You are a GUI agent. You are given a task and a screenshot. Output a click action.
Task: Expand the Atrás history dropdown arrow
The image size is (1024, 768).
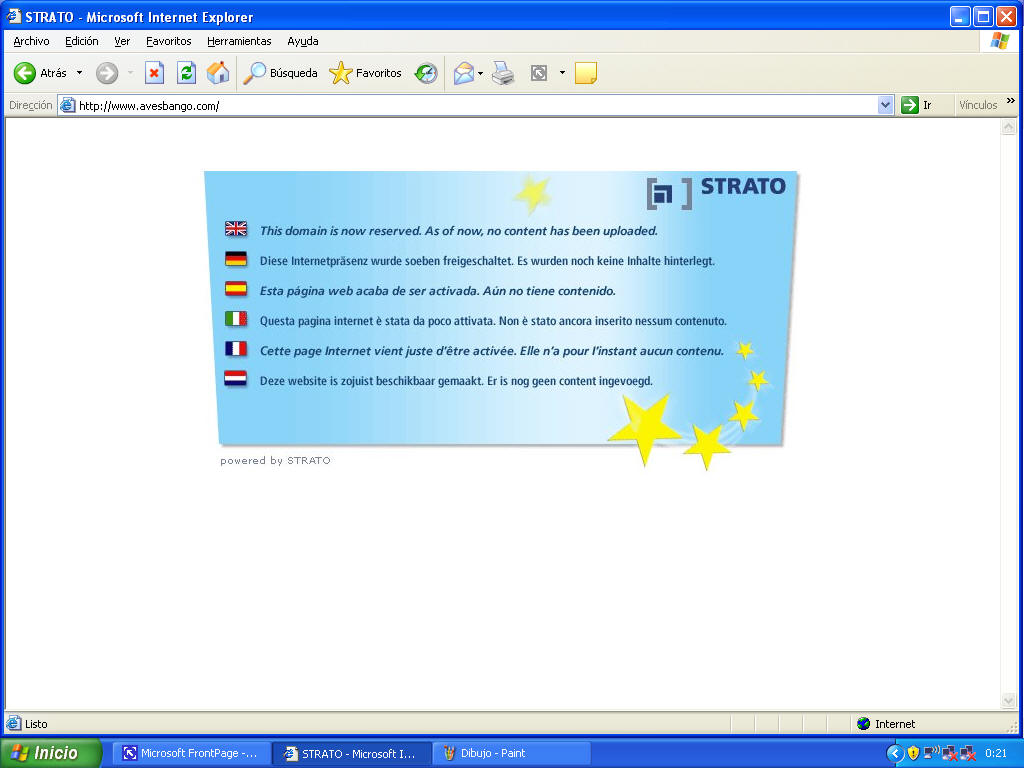80,73
